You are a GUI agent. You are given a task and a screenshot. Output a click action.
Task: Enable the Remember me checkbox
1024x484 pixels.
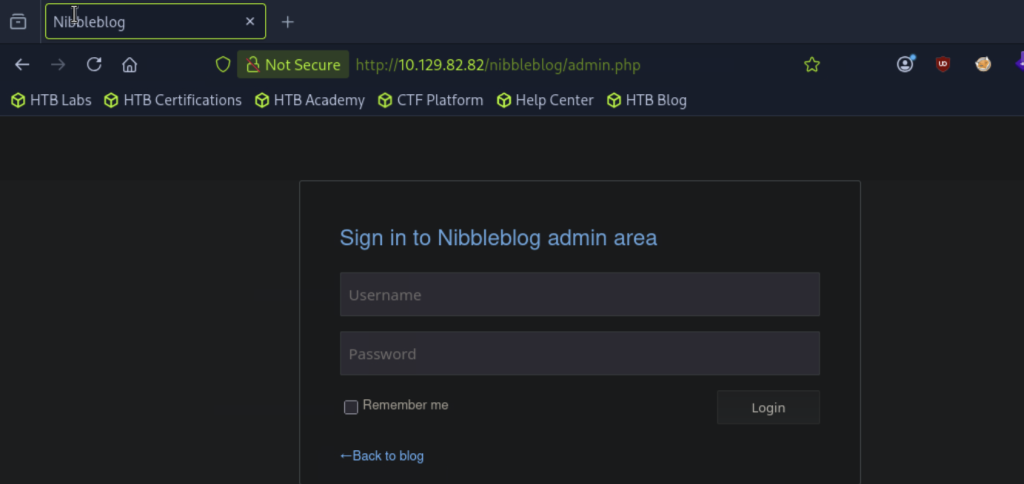pos(351,407)
